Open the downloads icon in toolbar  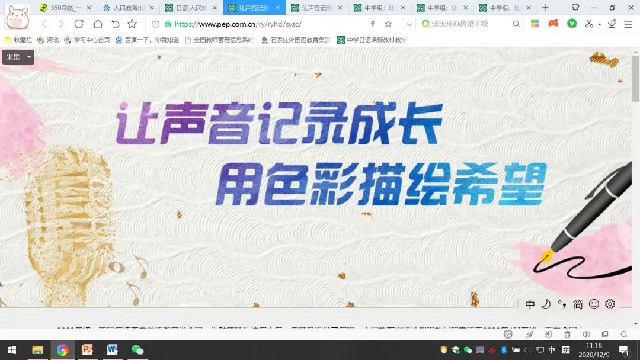point(611,24)
